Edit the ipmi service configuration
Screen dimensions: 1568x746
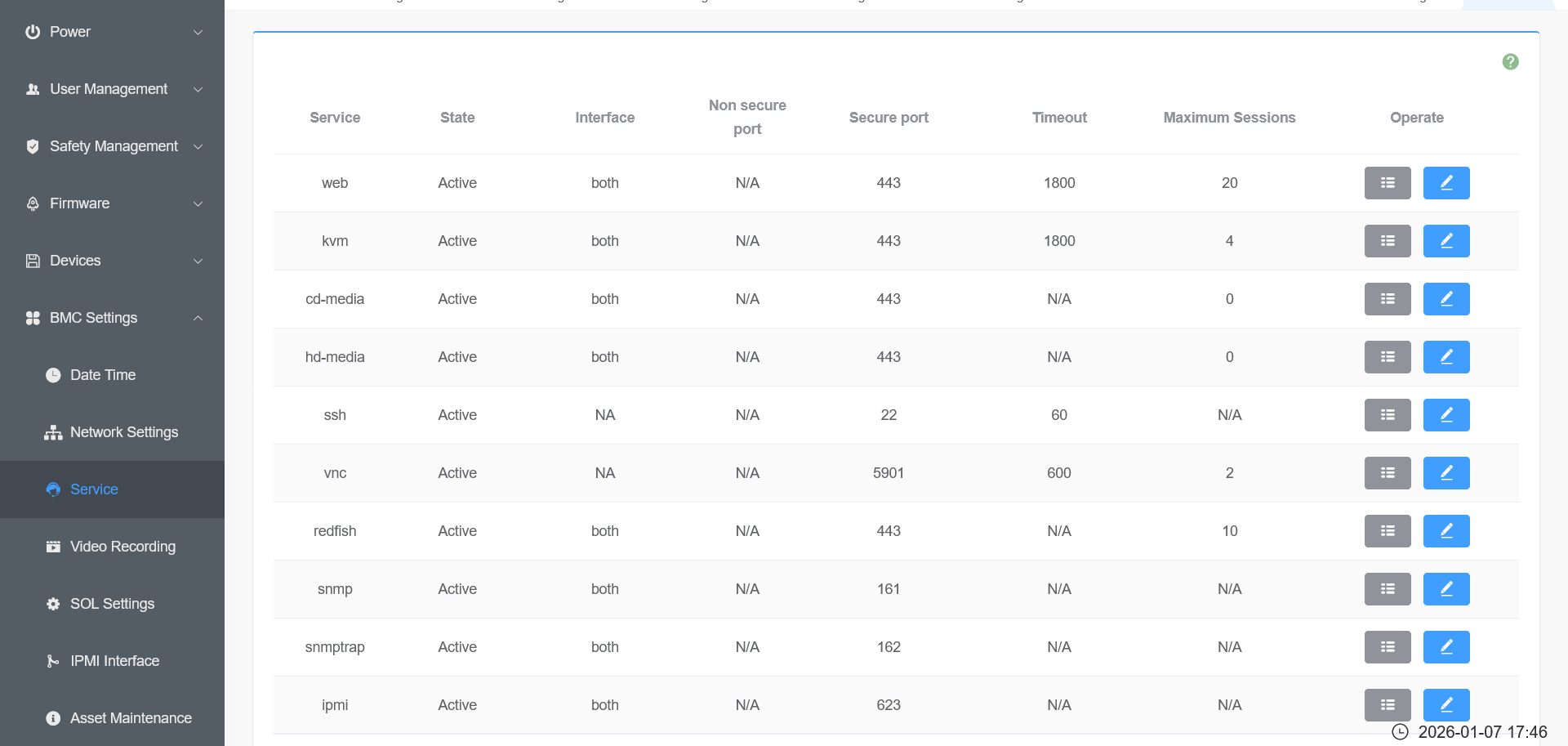tap(1445, 704)
